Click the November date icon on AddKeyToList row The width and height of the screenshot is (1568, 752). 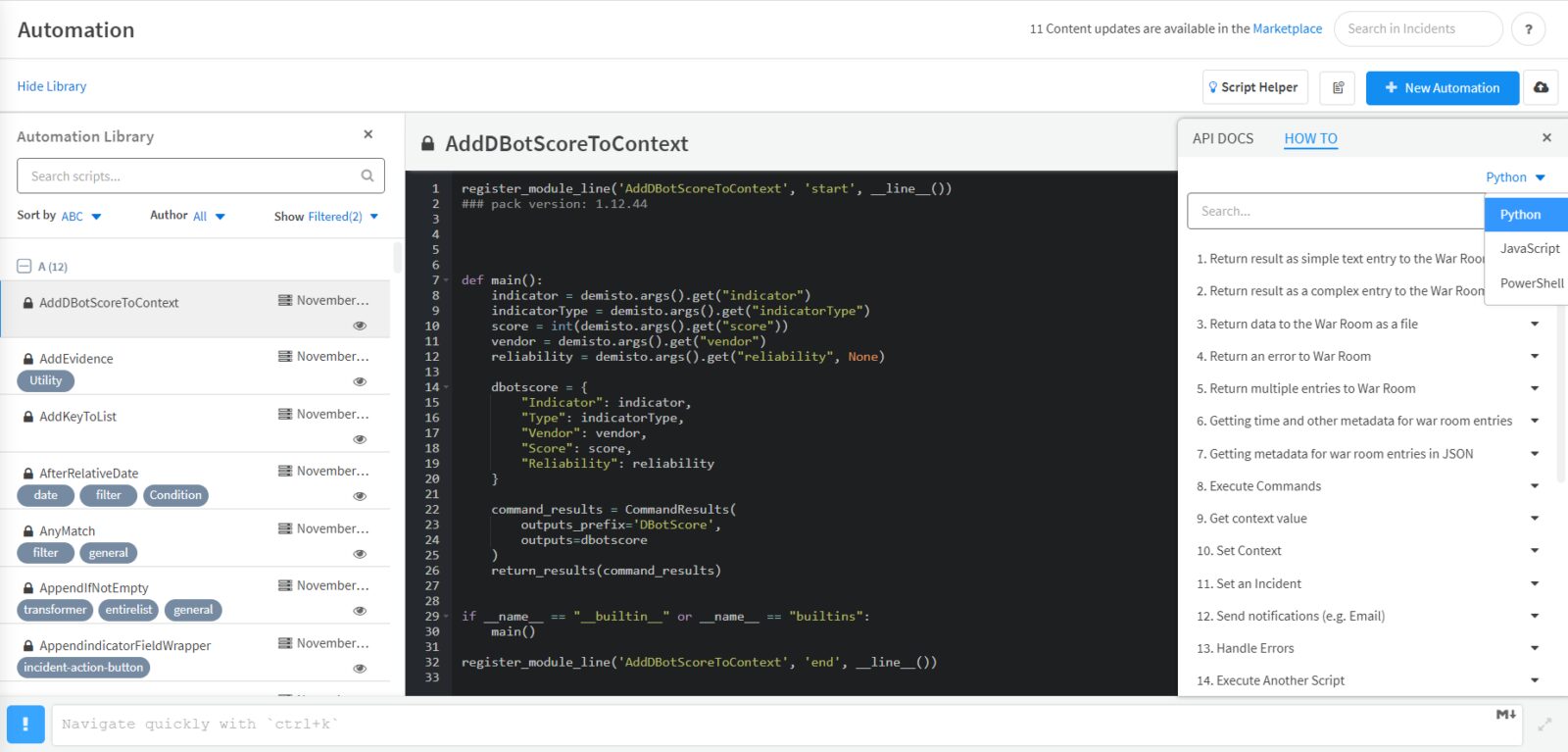pyautogui.click(x=285, y=414)
